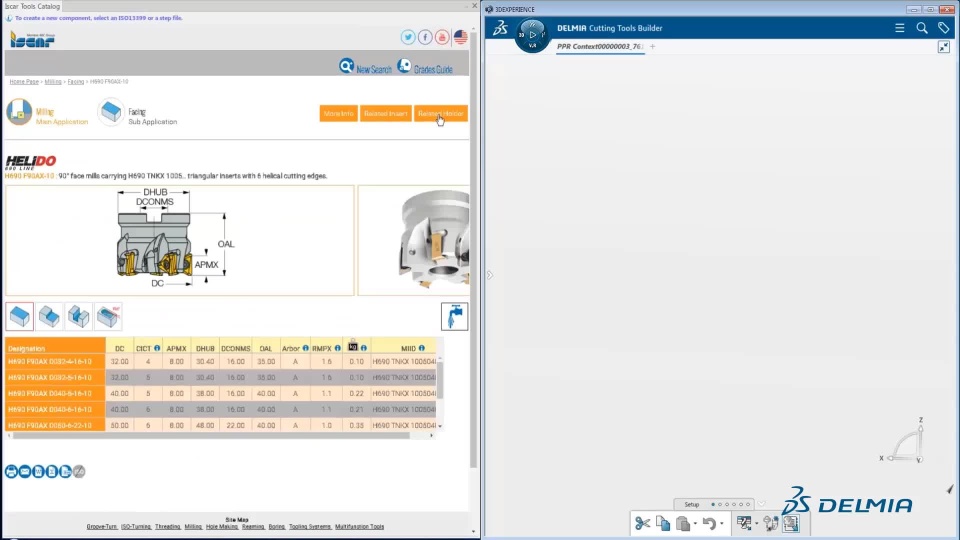Open the Hole Making site map link
The width and height of the screenshot is (960, 540).
[222, 527]
